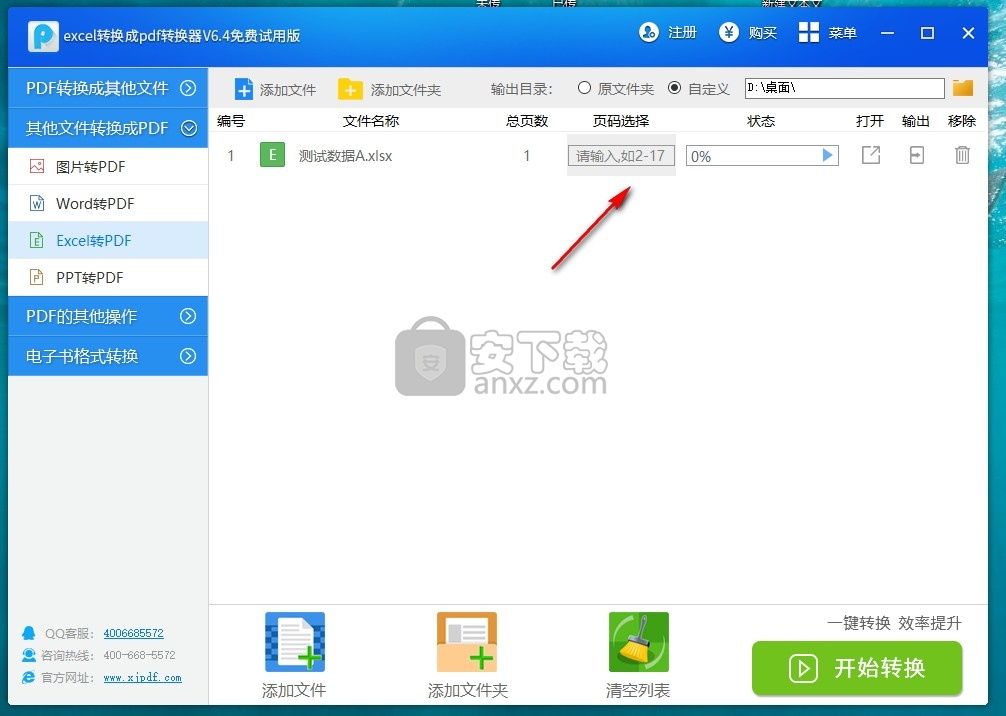The image size is (1006, 716).
Task: Expand PDF的其他操作 section
Action: [108, 316]
